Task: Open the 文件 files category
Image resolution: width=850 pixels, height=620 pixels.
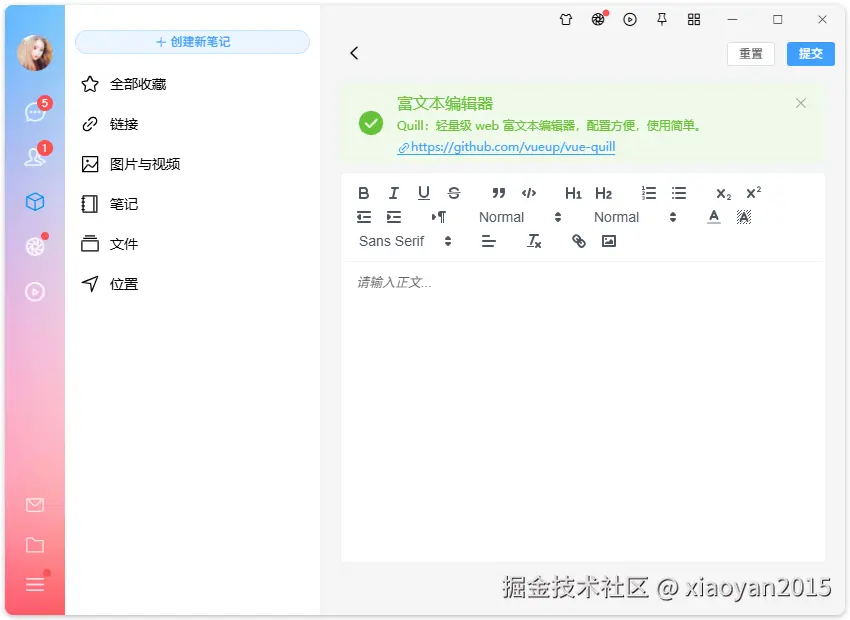Action: (192, 244)
